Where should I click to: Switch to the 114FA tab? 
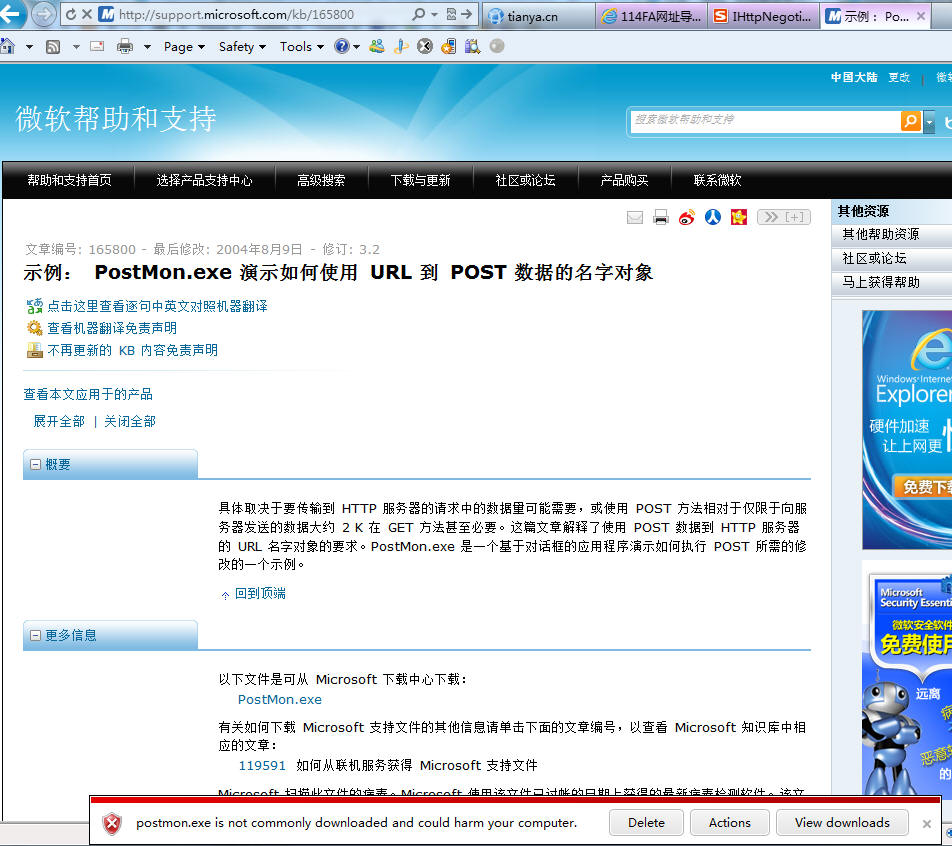pyautogui.click(x=651, y=16)
